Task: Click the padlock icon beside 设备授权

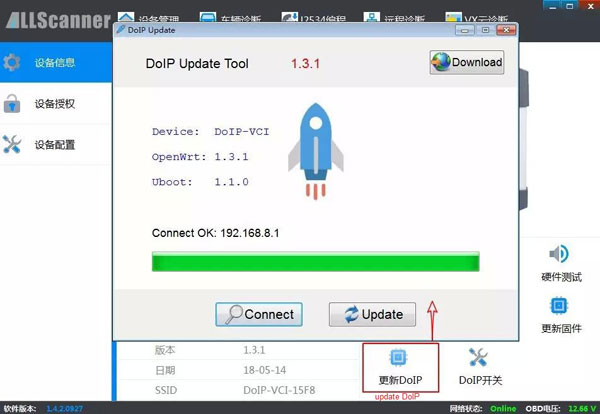Action: (12, 103)
